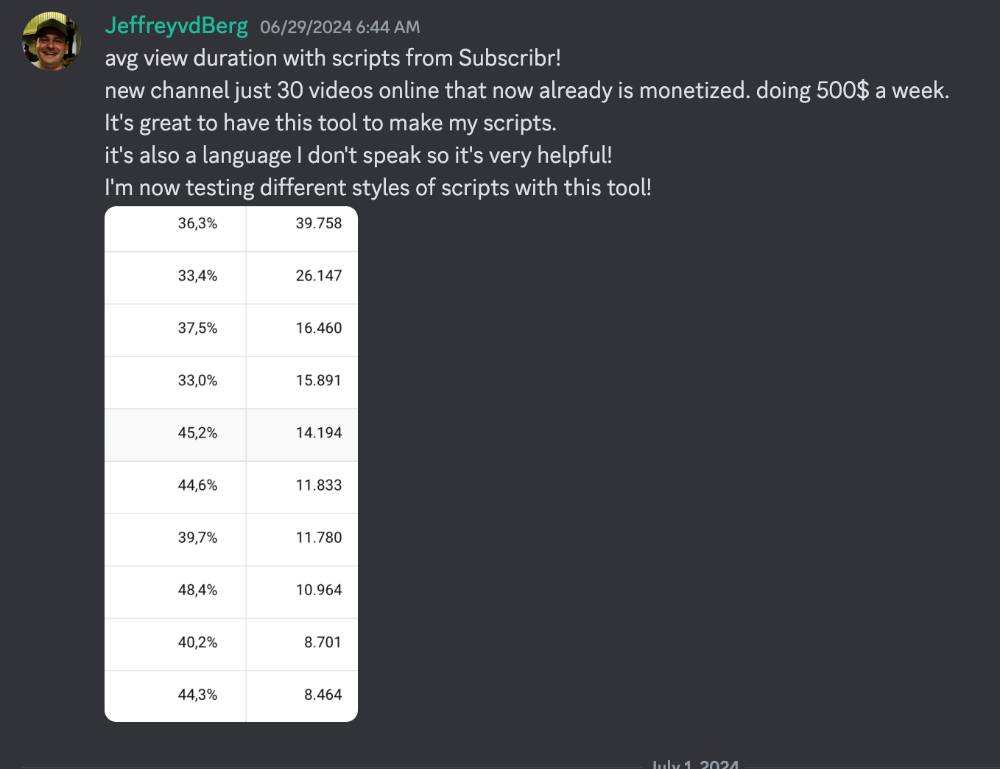Image resolution: width=1000 pixels, height=769 pixels.
Task: Click the 'doing 500$ a week' message line
Action: 526,90
